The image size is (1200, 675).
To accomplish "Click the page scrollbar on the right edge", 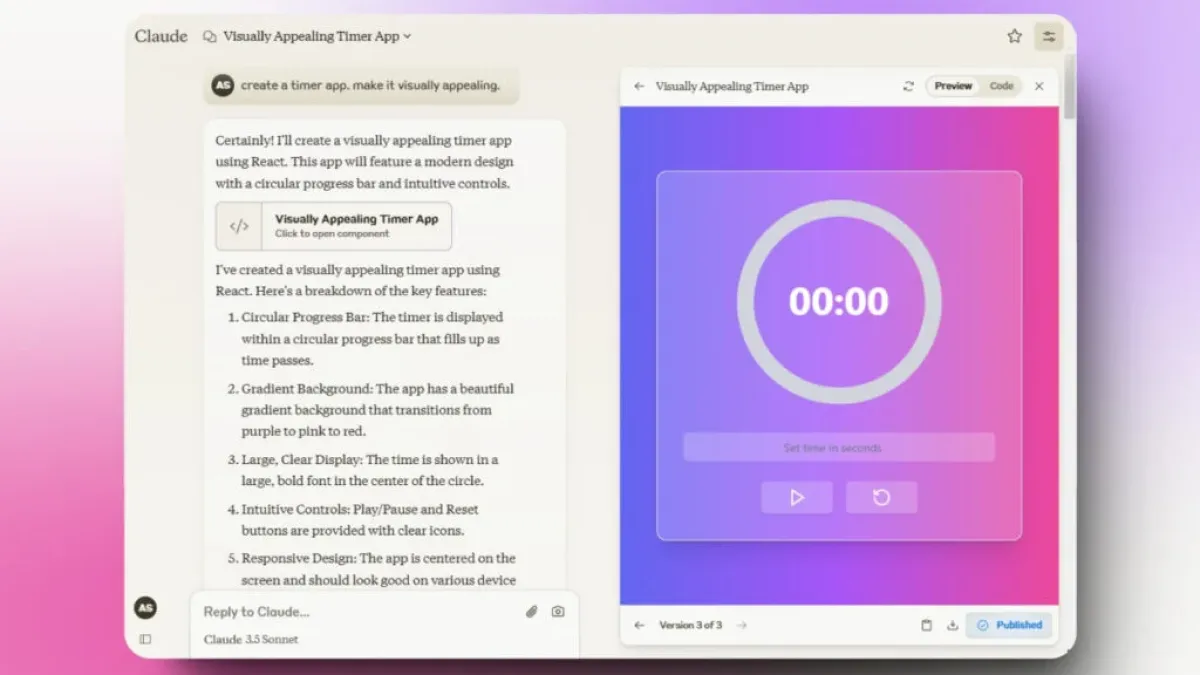I will pyautogui.click(x=1070, y=88).
